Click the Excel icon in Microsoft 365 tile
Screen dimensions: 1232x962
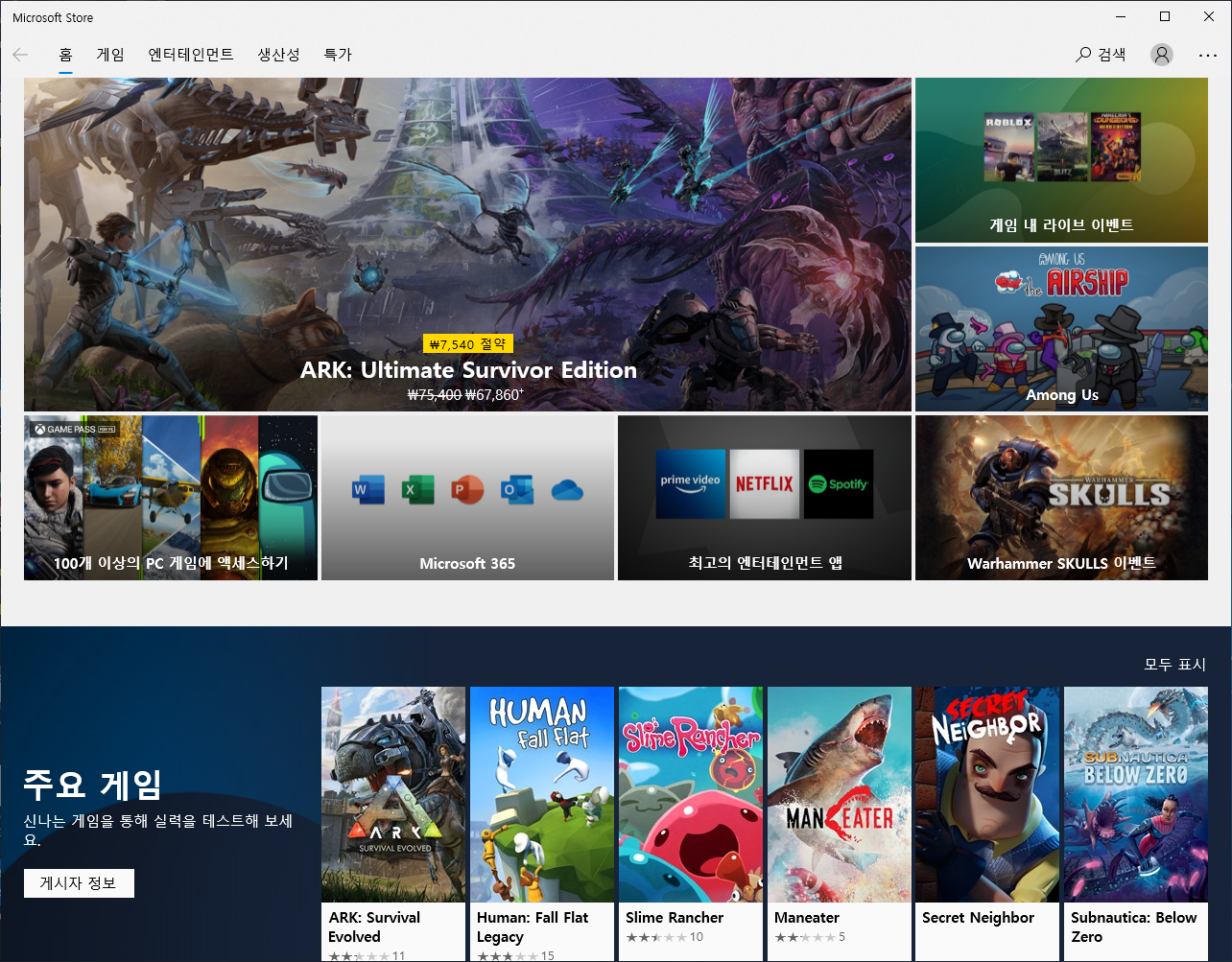417,490
